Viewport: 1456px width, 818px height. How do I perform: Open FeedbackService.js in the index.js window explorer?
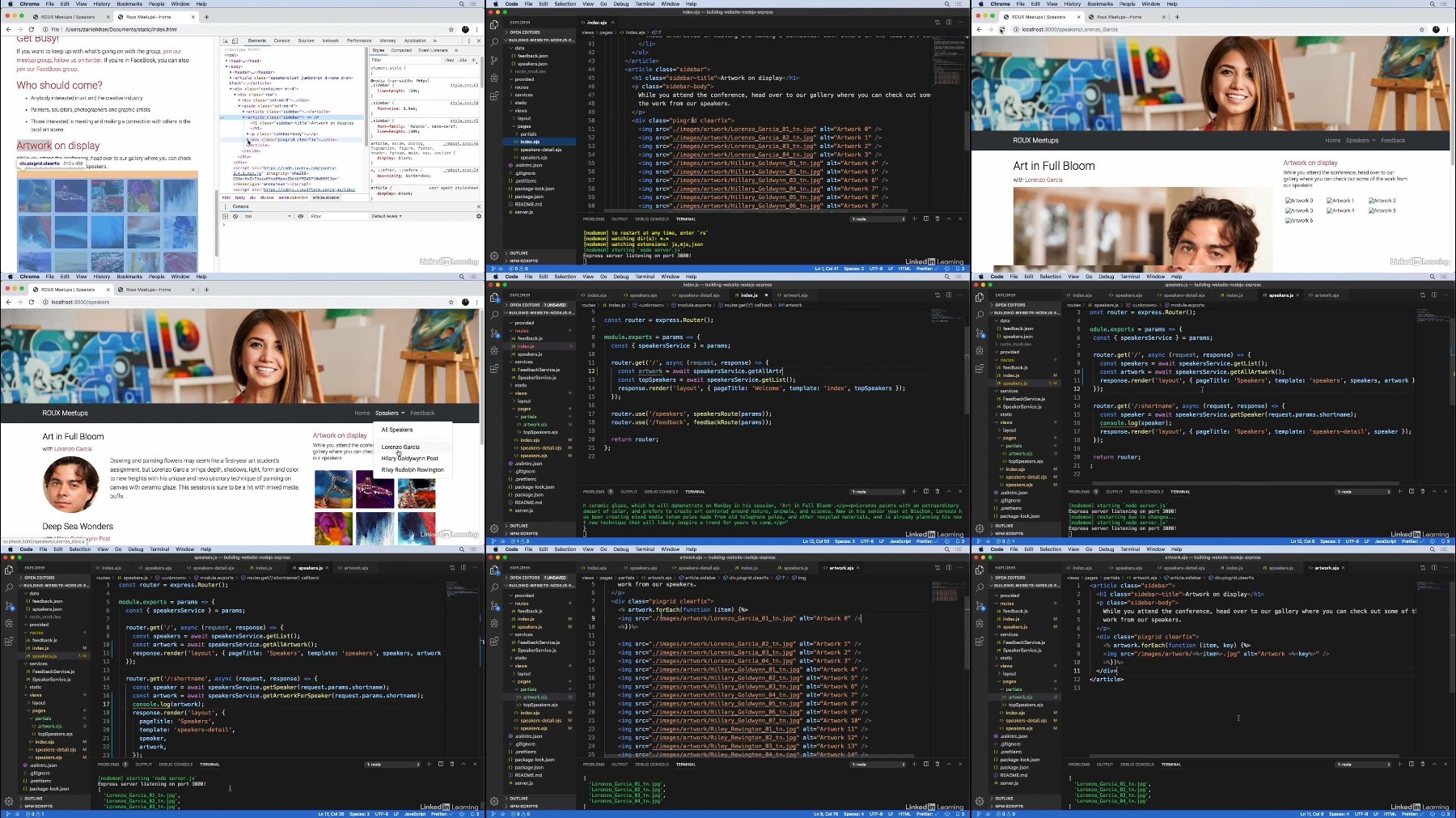(538, 370)
